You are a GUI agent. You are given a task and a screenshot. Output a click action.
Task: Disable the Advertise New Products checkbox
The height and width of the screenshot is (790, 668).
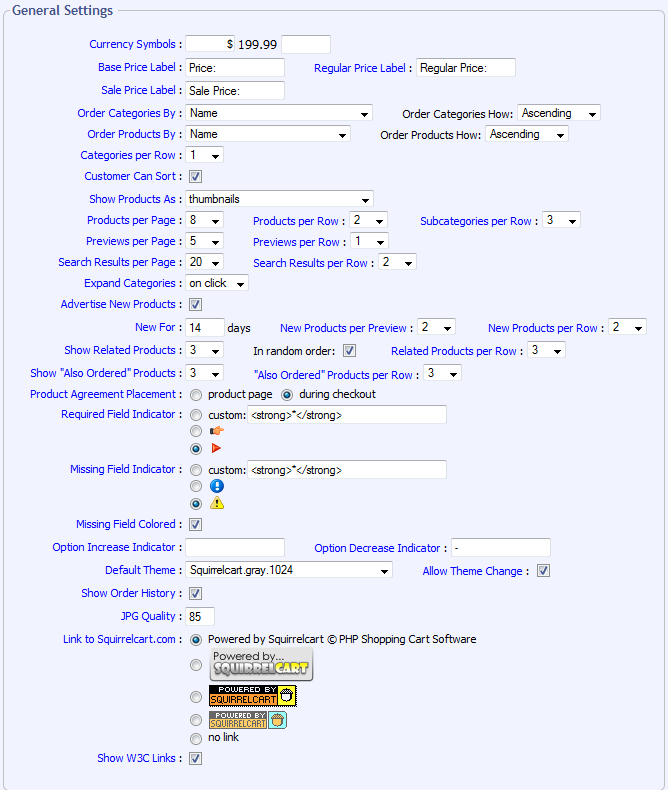(x=196, y=305)
